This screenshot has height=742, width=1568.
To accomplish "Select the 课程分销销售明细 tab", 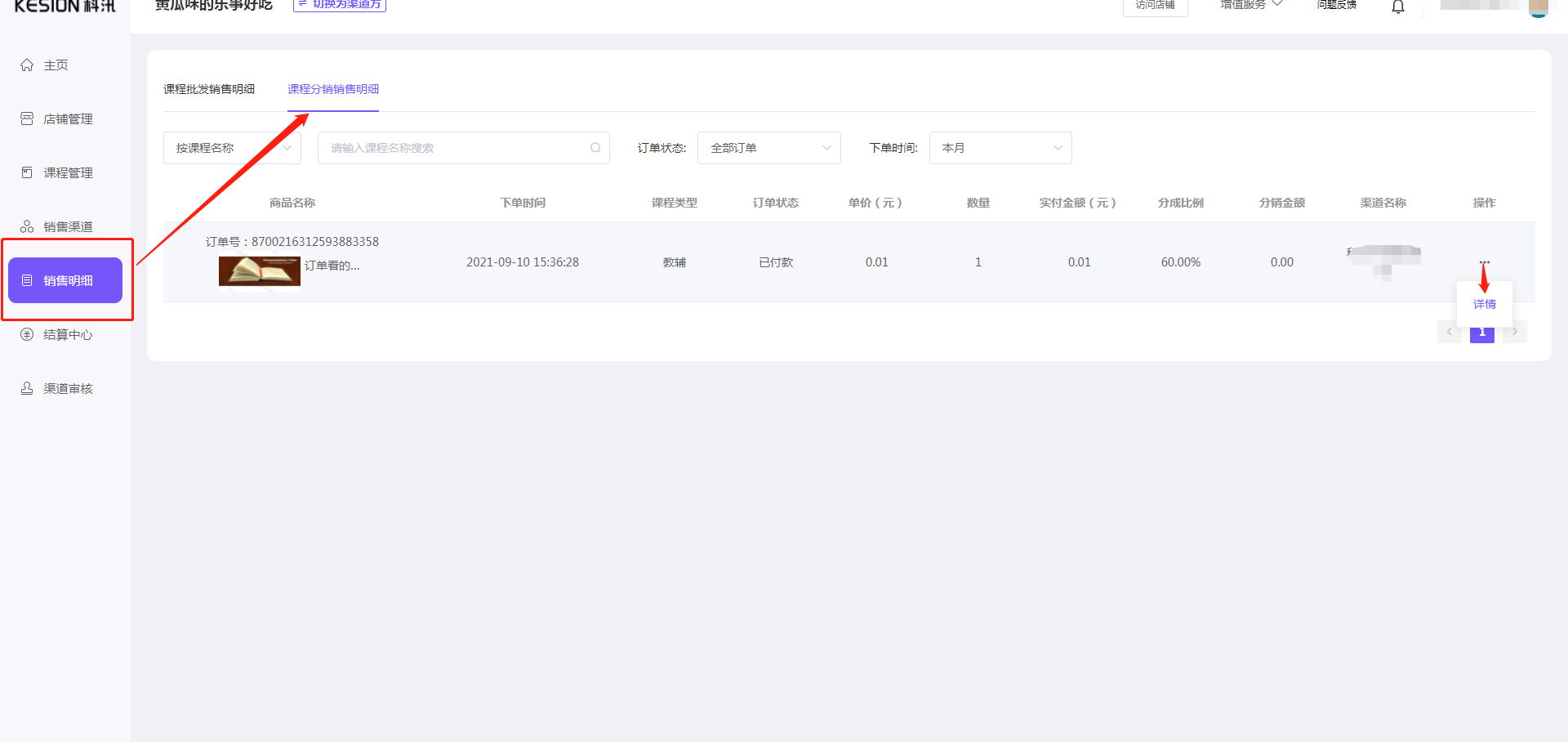I will coord(333,89).
